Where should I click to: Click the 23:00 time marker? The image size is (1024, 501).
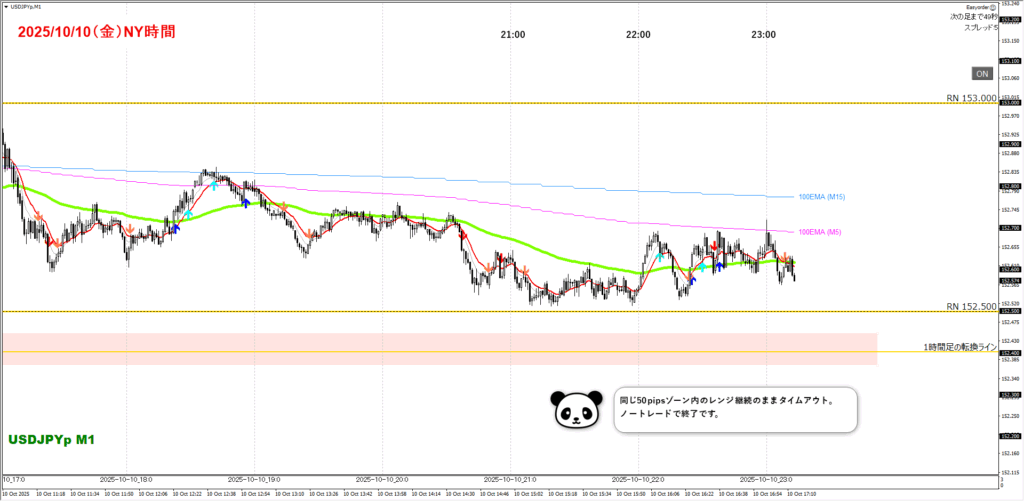763,35
